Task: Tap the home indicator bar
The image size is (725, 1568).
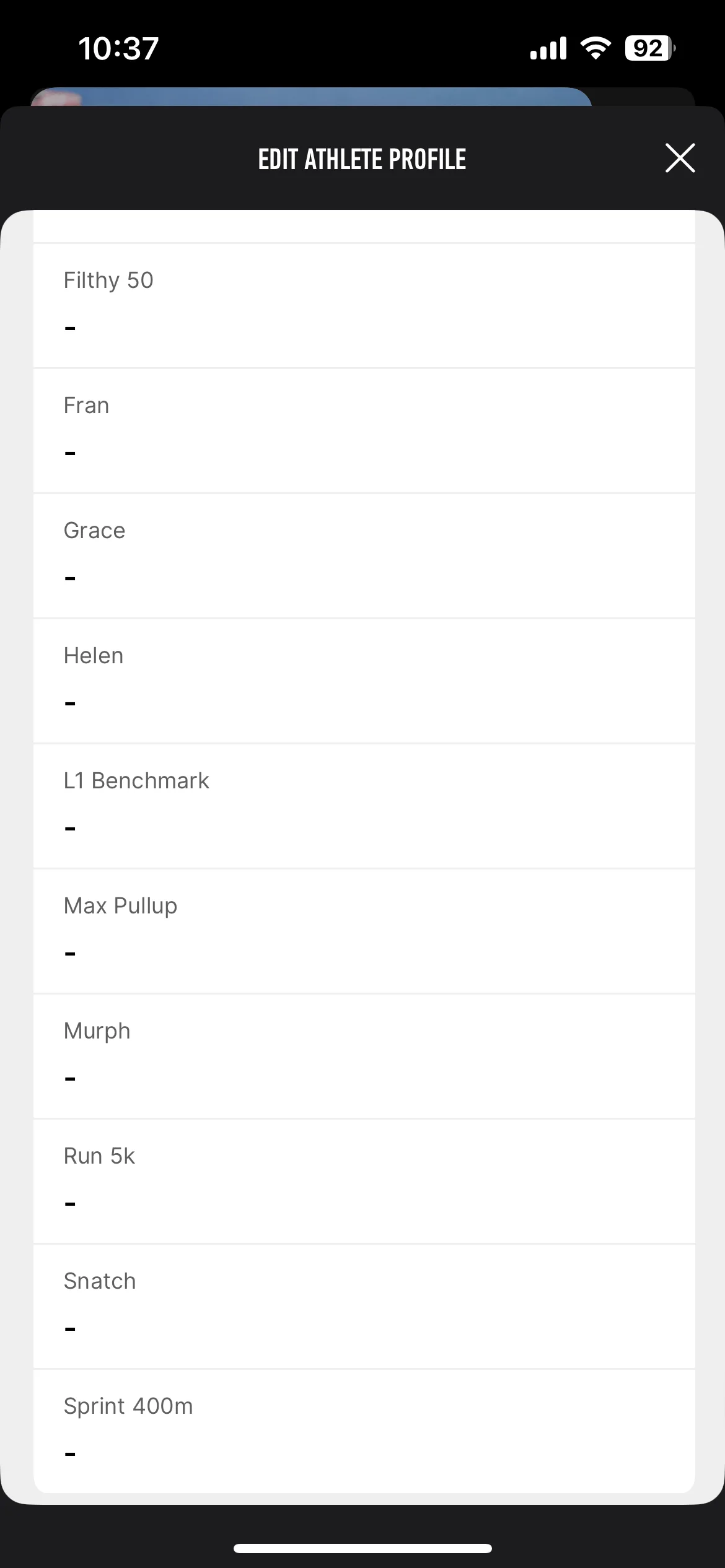Action: pyautogui.click(x=362, y=1548)
